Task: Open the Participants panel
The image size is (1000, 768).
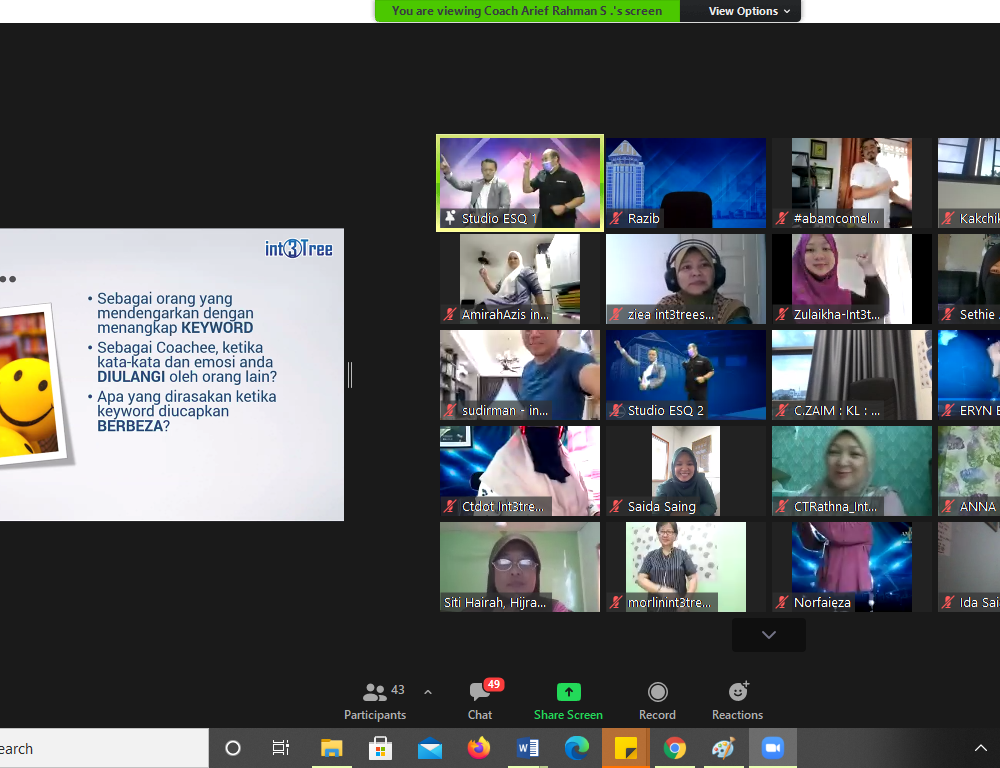Action: [x=375, y=699]
